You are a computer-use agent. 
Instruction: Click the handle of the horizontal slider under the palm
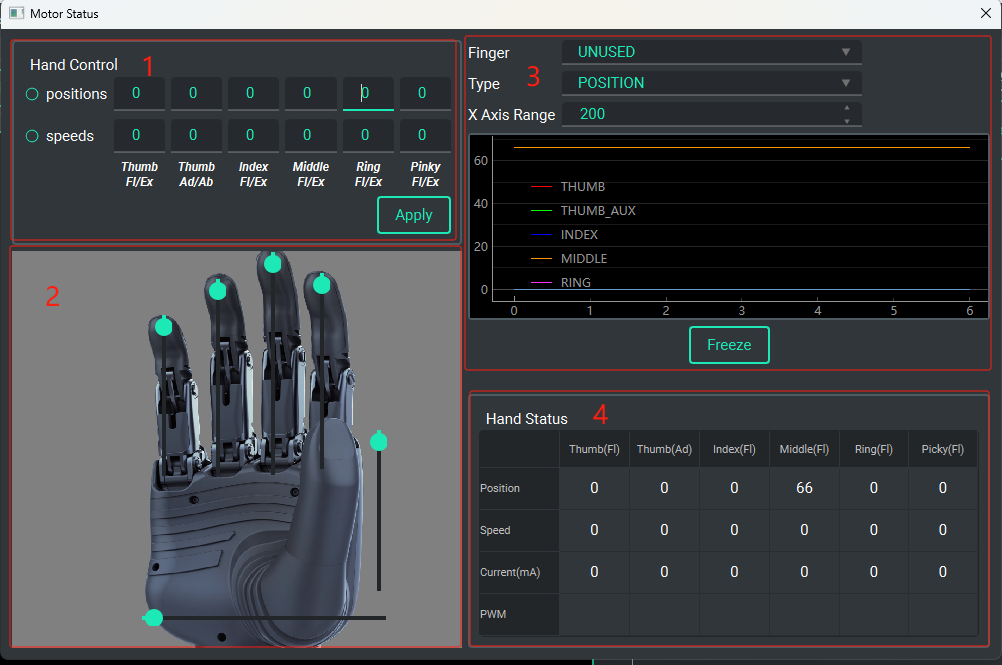pos(153,618)
